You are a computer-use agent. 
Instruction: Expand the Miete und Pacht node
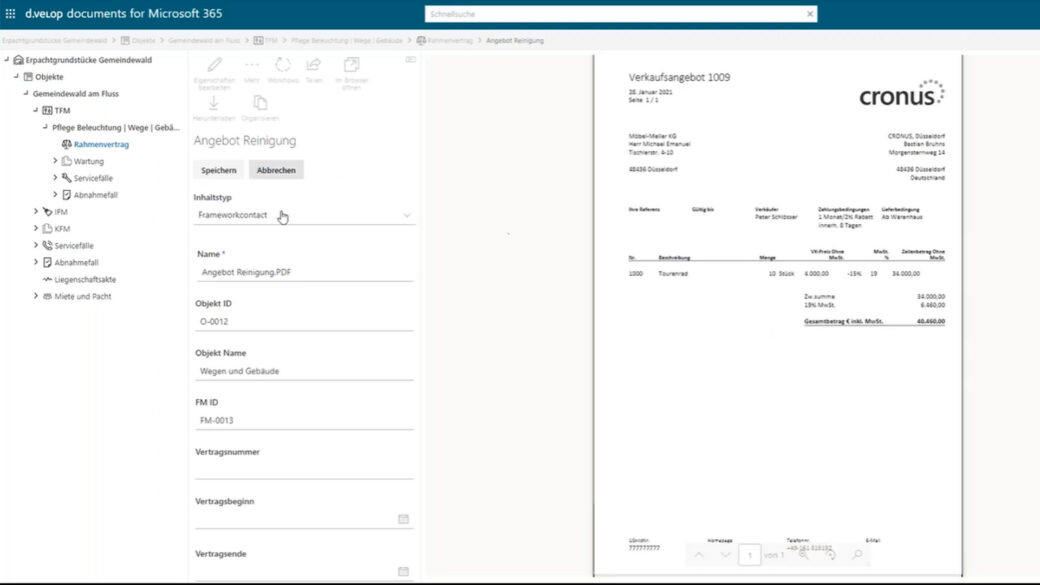click(x=36, y=296)
